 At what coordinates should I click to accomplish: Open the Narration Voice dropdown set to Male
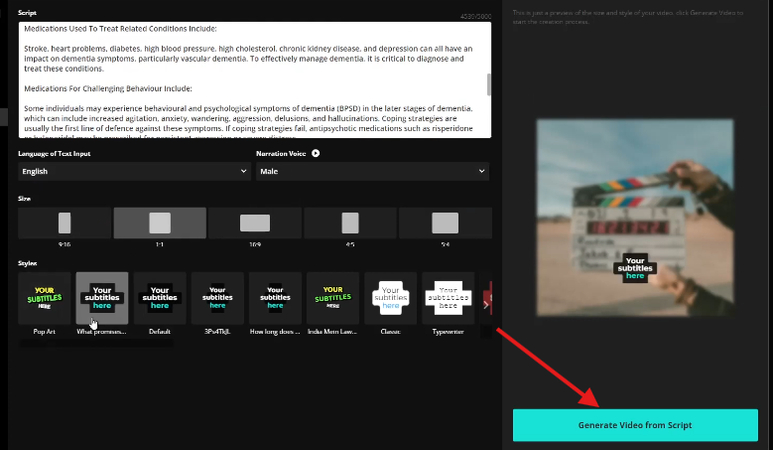tap(372, 171)
